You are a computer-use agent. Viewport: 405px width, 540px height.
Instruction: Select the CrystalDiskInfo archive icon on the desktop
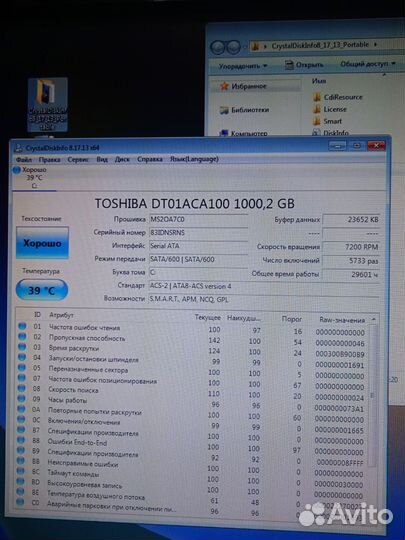(48, 104)
